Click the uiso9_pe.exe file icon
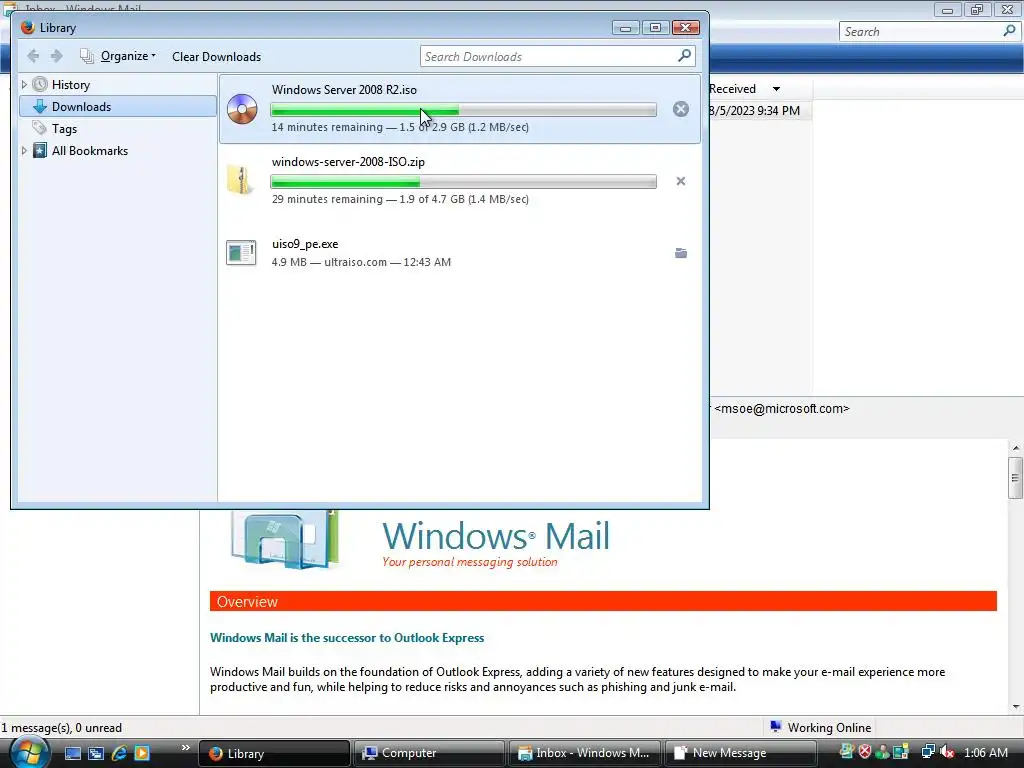 click(241, 253)
